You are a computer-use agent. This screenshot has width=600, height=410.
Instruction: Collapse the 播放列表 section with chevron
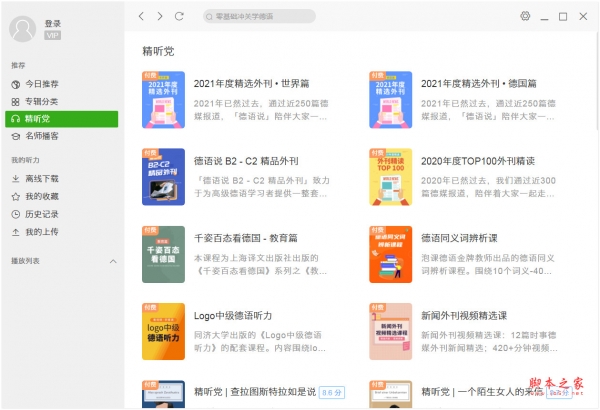113,261
